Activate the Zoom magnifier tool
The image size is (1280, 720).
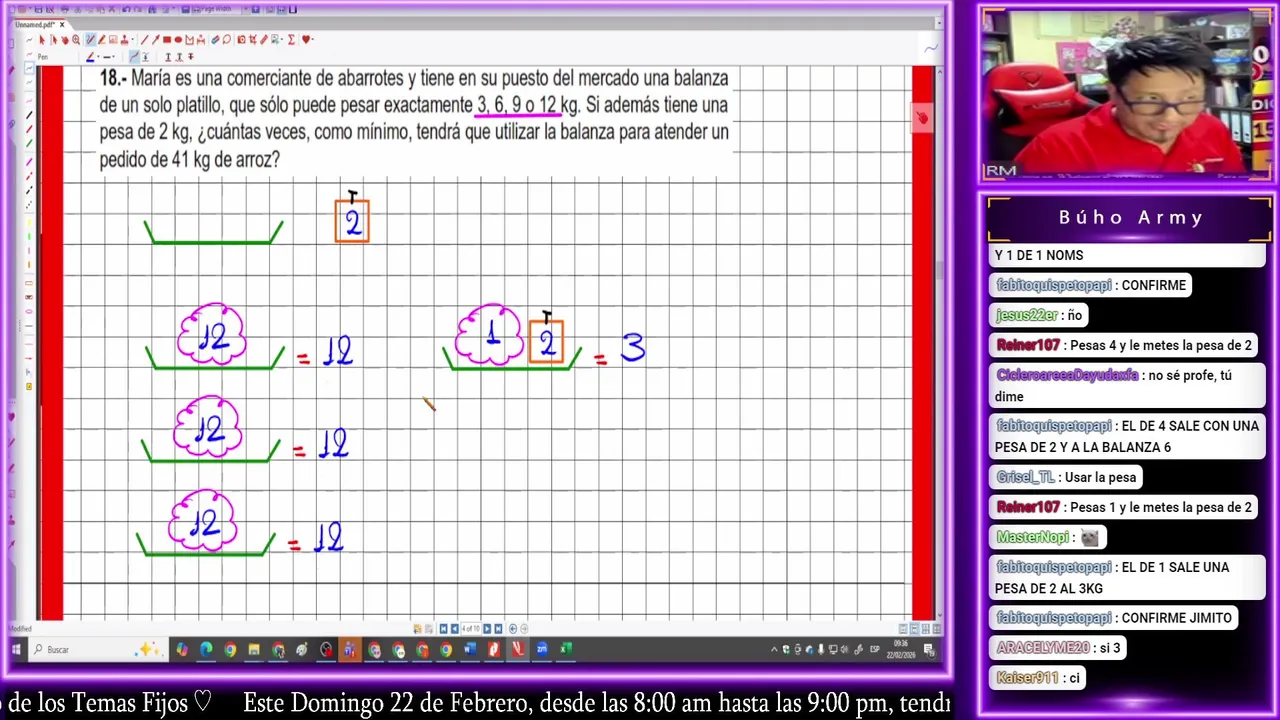tap(76, 39)
